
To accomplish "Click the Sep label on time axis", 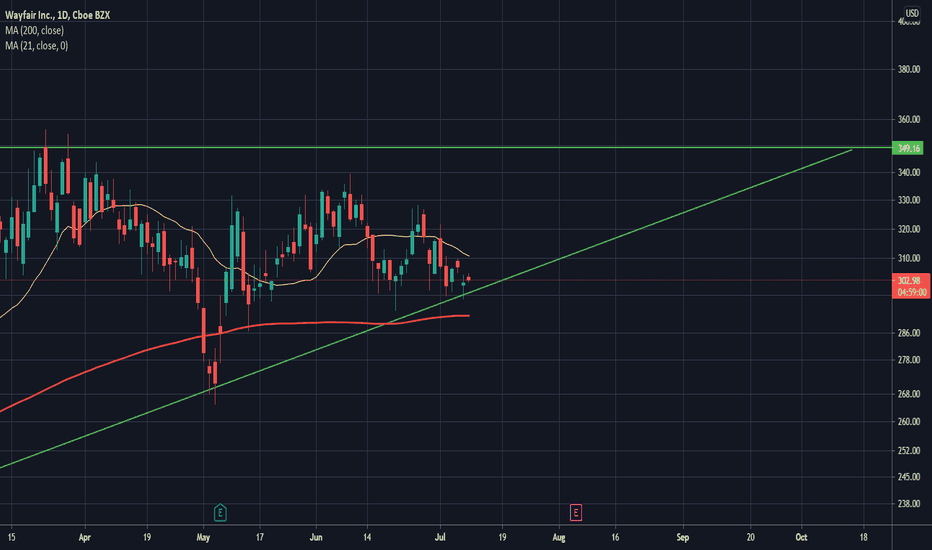I will [x=682, y=538].
